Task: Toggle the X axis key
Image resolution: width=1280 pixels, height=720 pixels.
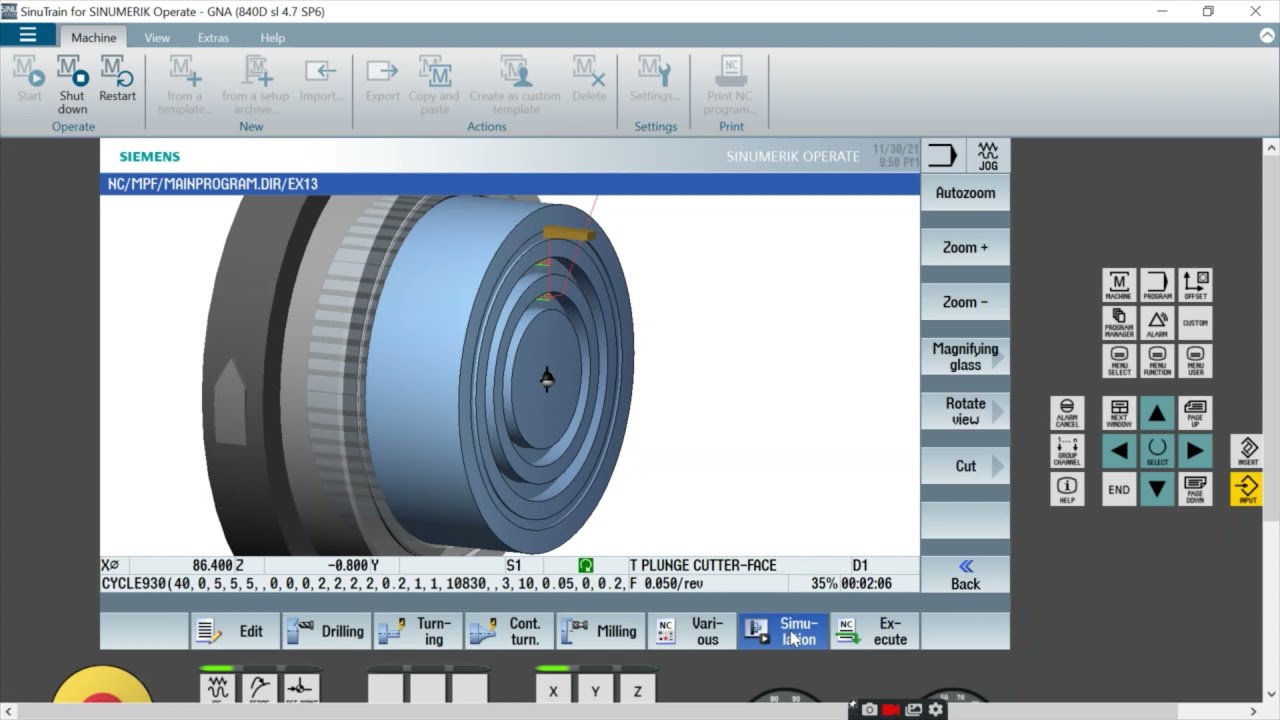Action: [x=553, y=690]
